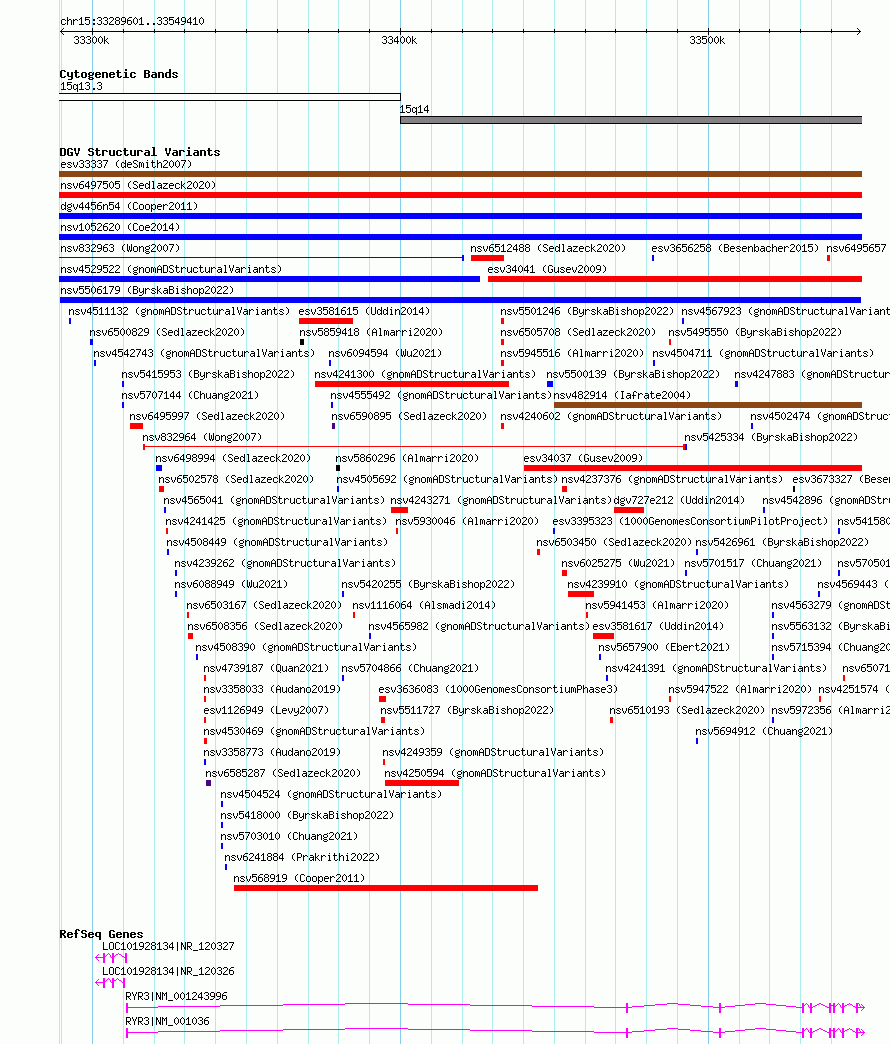Select the 15q13.3 cytogenetic band bar
The height and width of the screenshot is (1044, 890).
coord(230,97)
